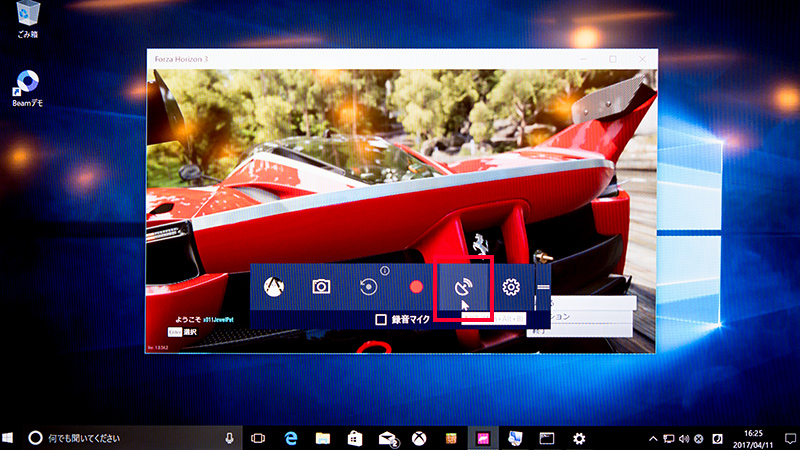Open the Xbox app from Game Bar
Screen dimensions: 800x450
click(274, 287)
